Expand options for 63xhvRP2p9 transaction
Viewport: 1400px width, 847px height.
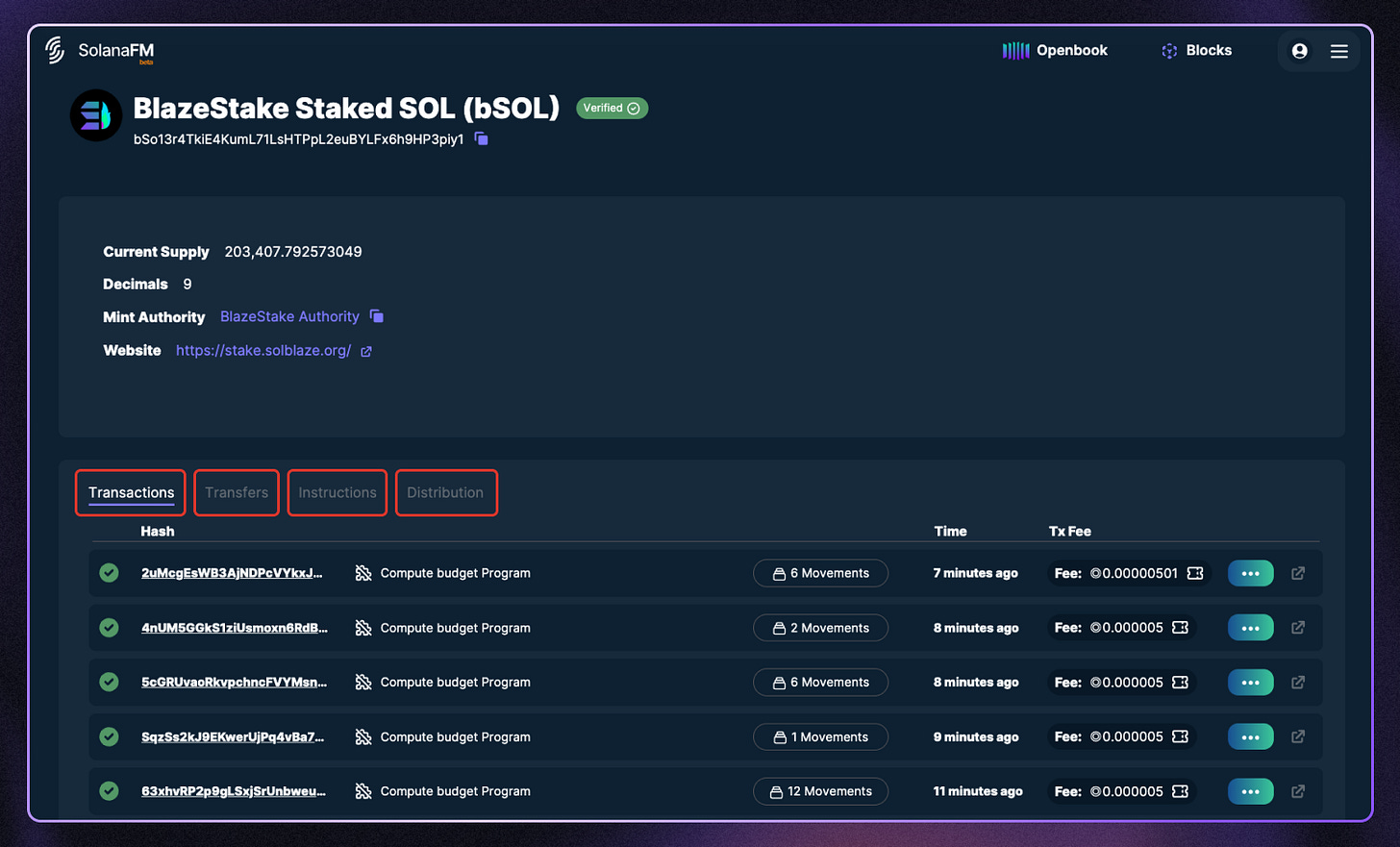click(x=1250, y=791)
